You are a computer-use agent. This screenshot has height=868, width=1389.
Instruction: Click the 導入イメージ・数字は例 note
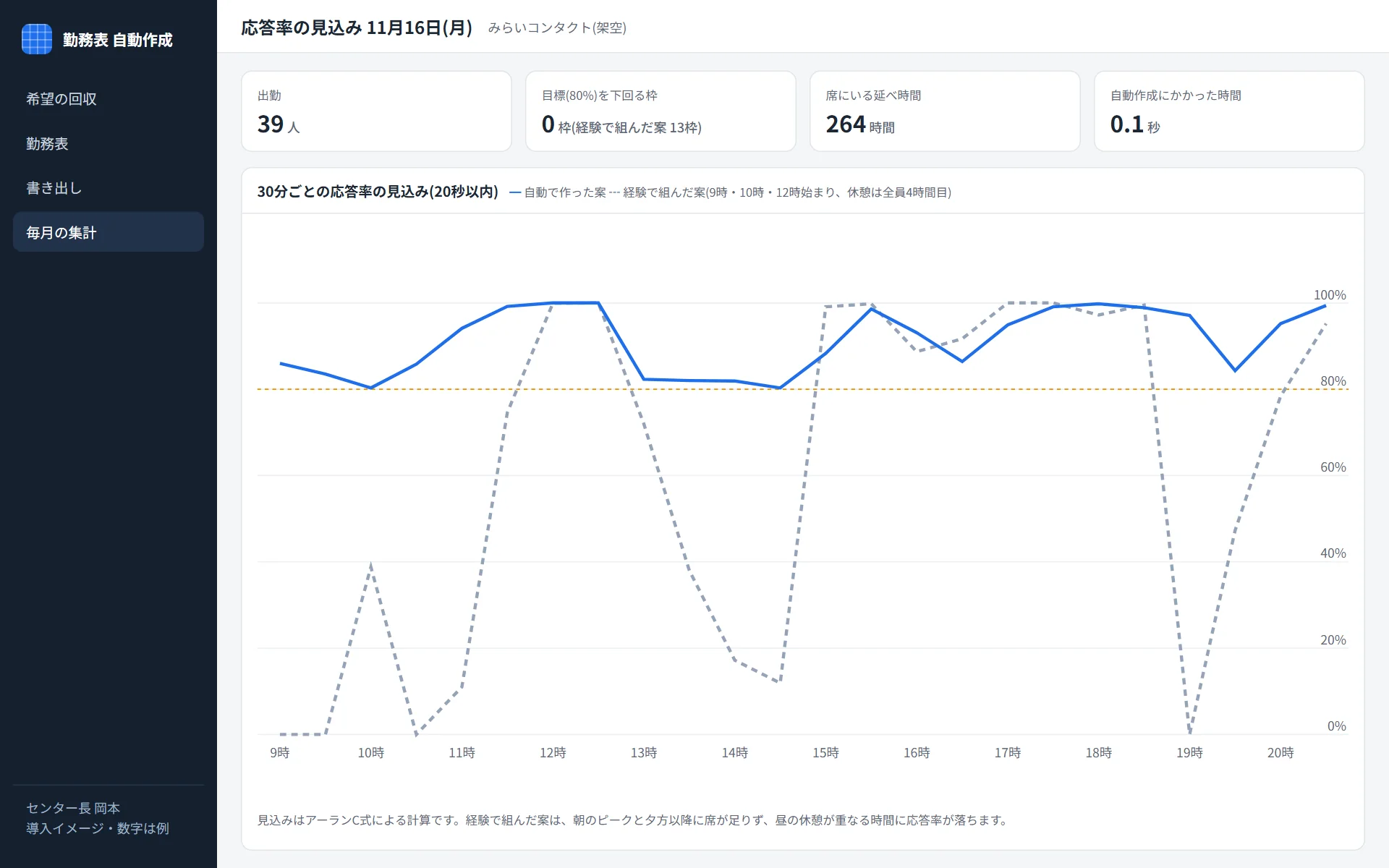click(98, 828)
